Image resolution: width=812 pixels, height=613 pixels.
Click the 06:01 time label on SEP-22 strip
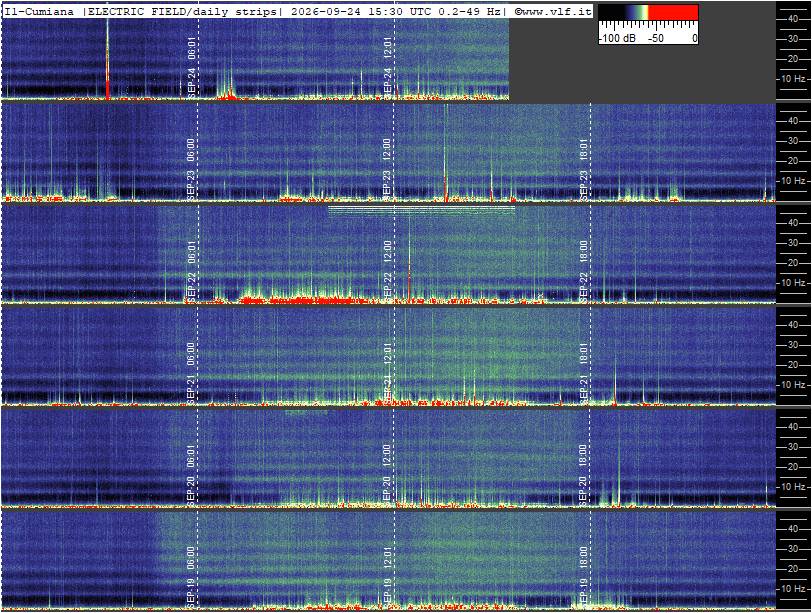click(191, 253)
